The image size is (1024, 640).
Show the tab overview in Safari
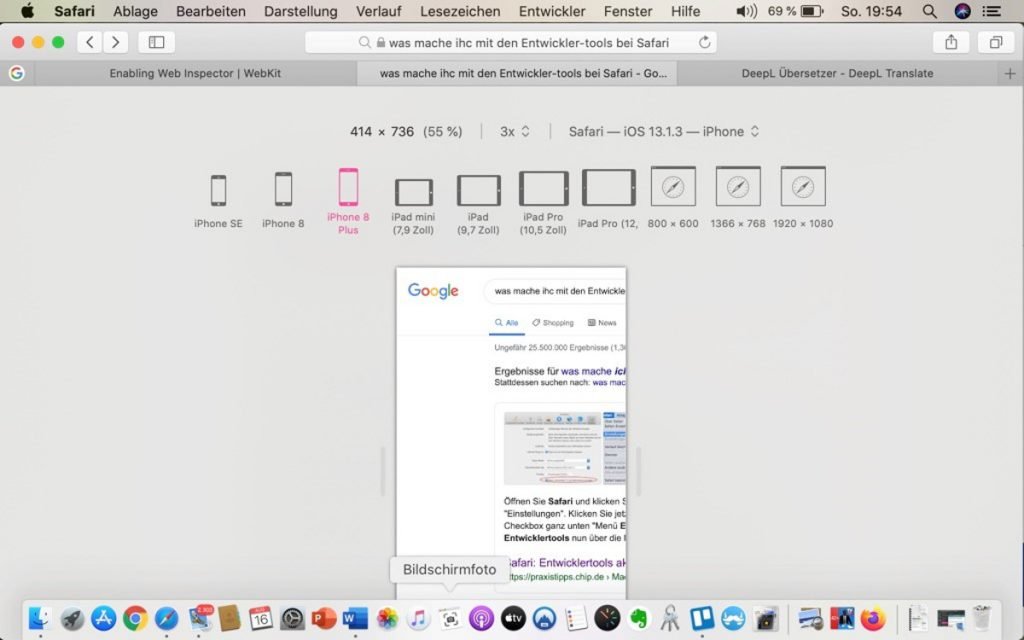click(x=995, y=42)
